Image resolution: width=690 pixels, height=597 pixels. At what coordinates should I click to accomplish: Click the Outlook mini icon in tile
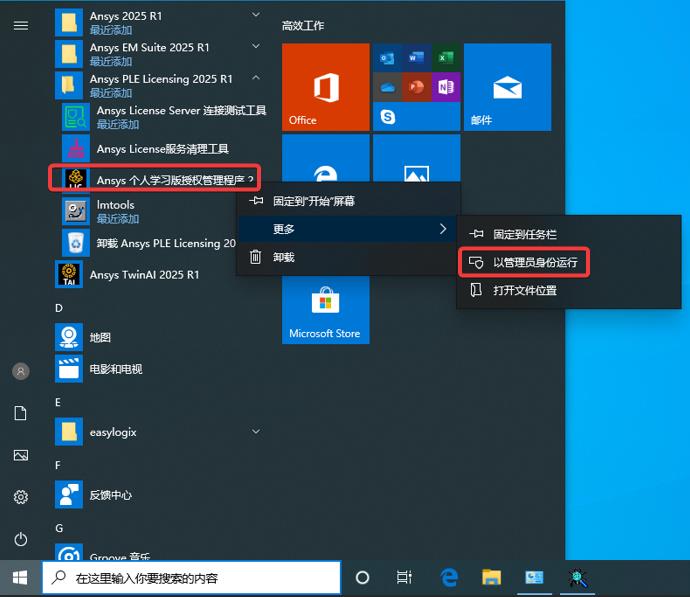387,58
